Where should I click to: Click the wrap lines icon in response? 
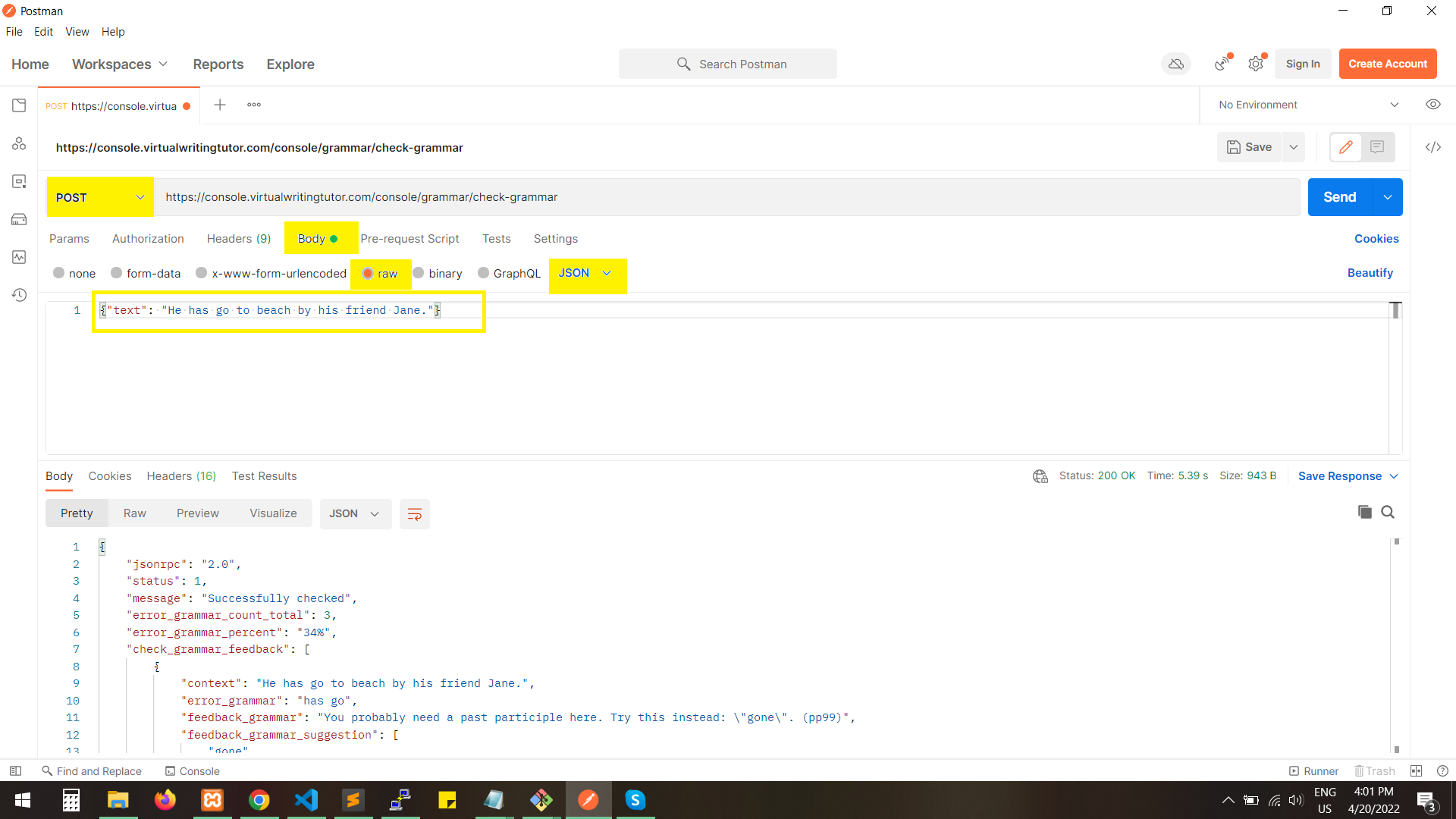[x=415, y=514]
